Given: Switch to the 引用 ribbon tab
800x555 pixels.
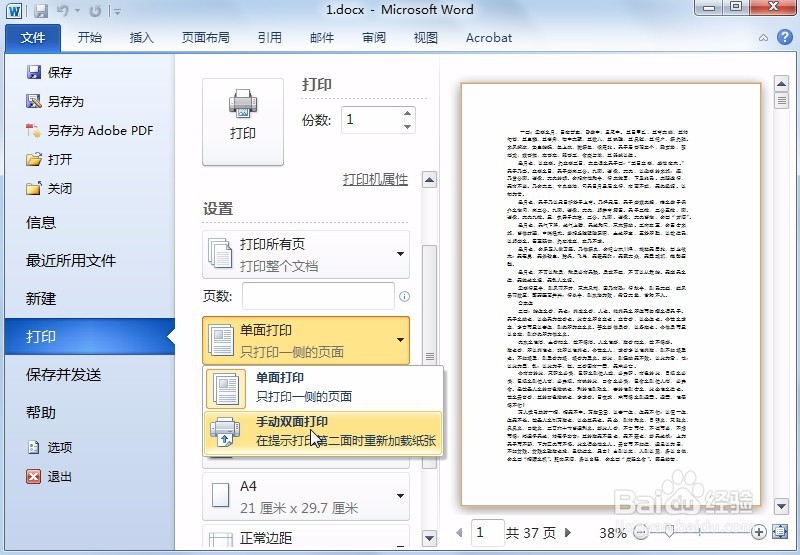Looking at the screenshot, I should pos(269,38).
